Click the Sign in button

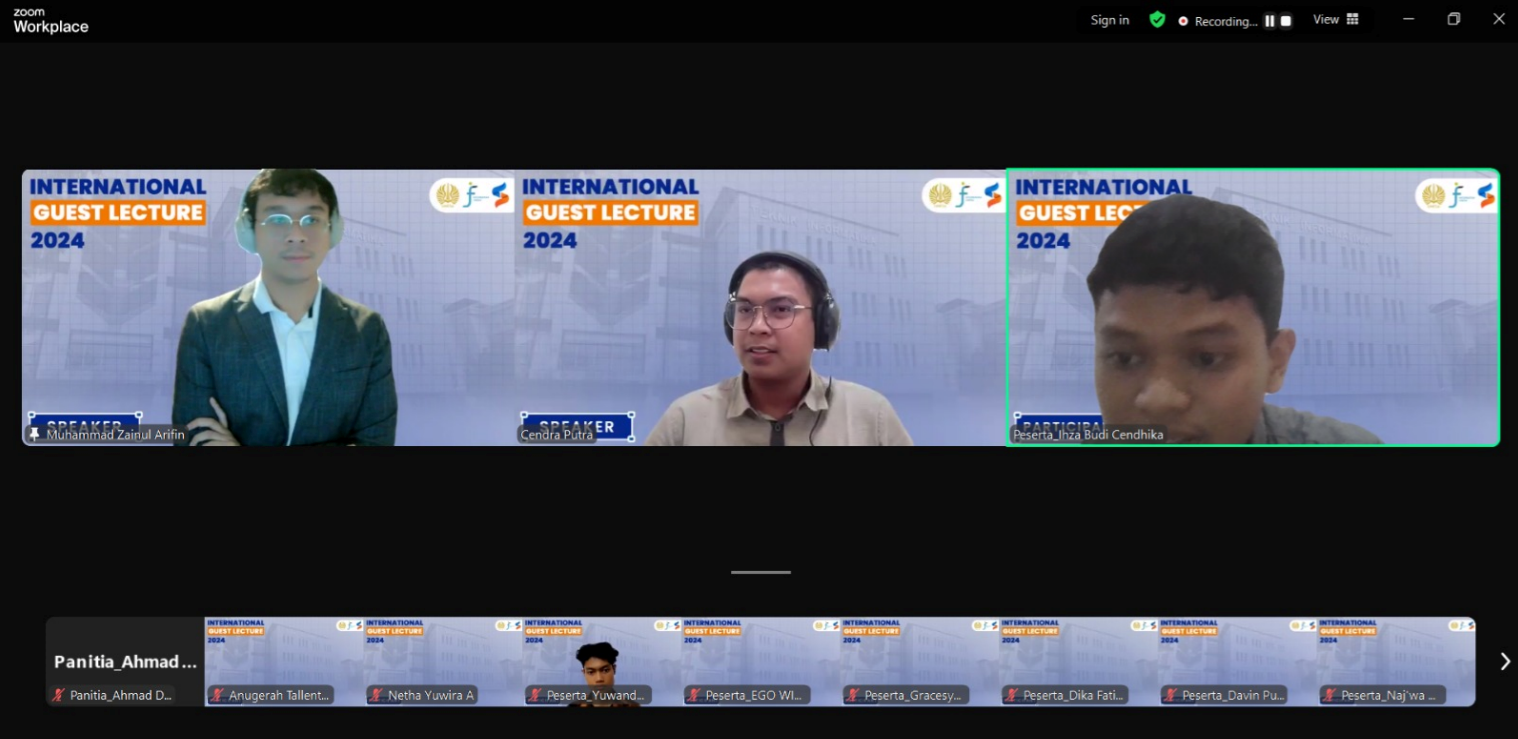click(1110, 20)
